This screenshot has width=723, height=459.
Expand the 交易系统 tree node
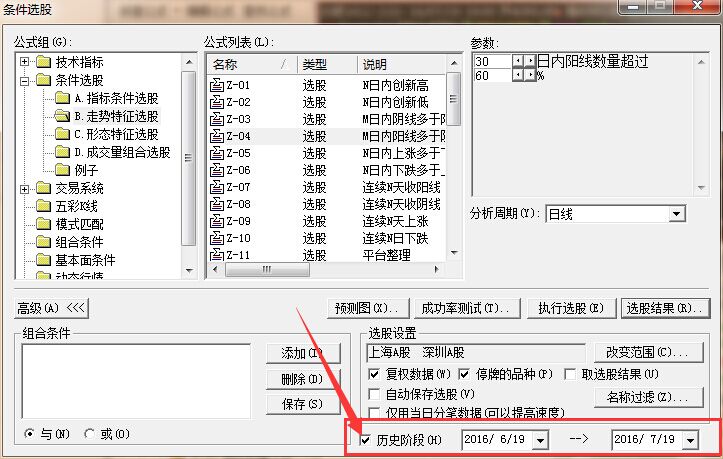pos(24,189)
